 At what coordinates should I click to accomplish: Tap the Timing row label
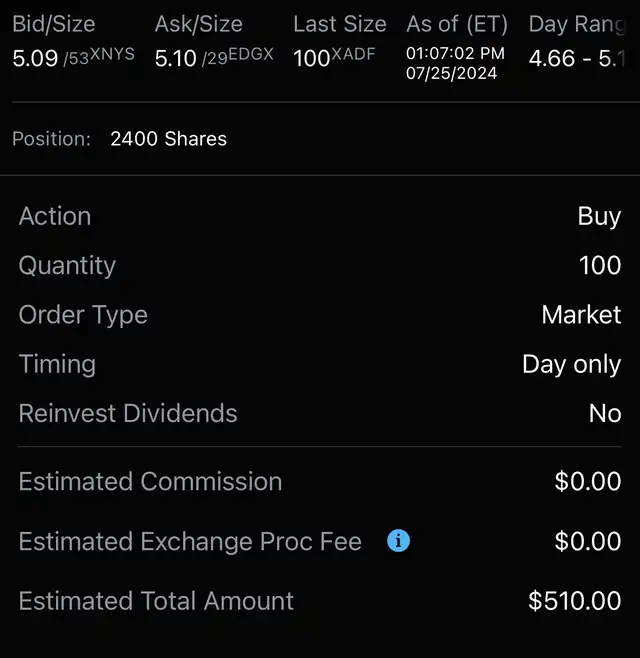tap(57, 364)
